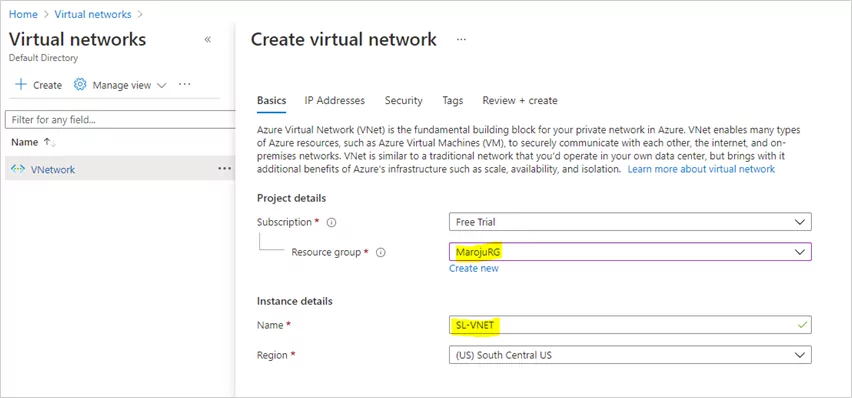
Task: Click the plus Create button
Action: coord(38,85)
